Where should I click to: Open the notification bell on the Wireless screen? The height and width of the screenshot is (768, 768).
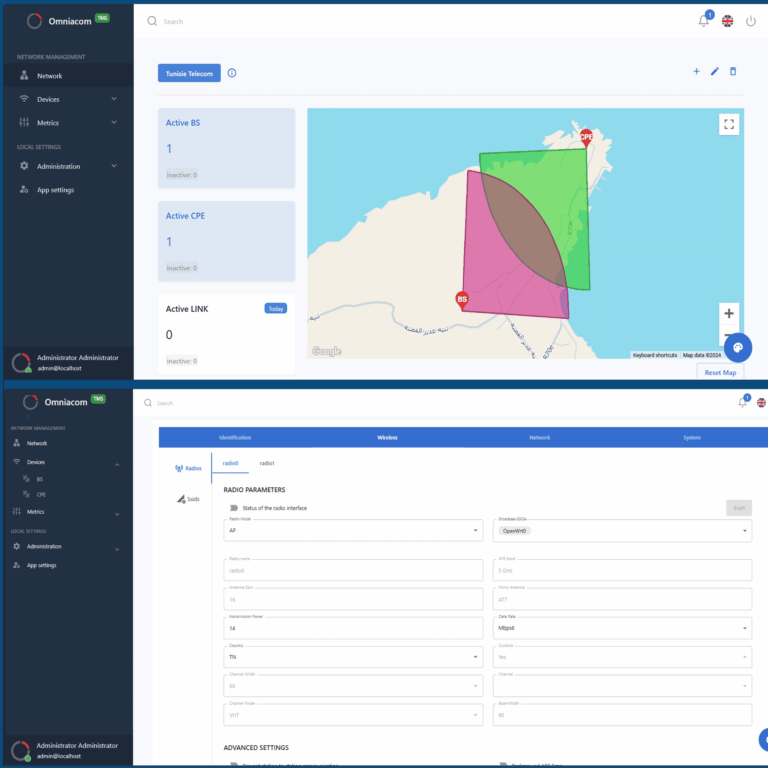742,403
